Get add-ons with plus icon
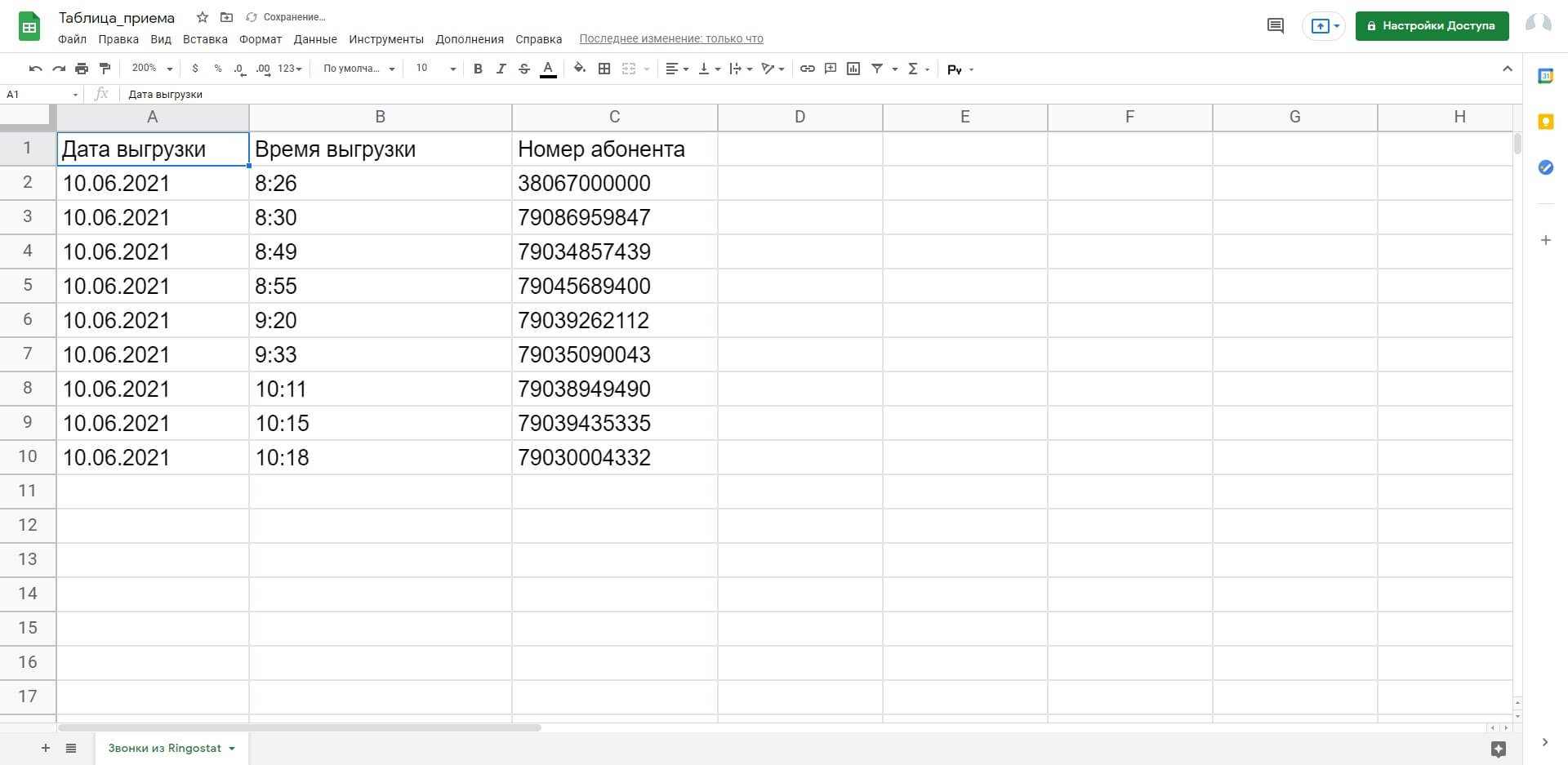The height and width of the screenshot is (765, 1568). 1545,240
